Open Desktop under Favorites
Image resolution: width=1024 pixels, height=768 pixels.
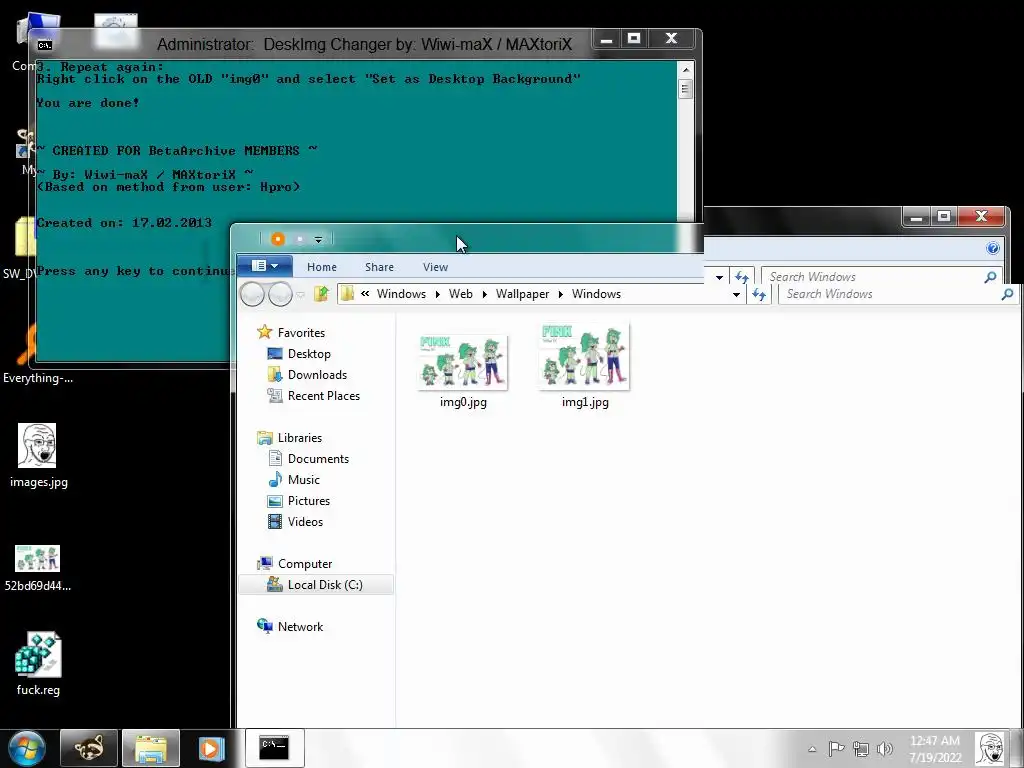[299, 353]
